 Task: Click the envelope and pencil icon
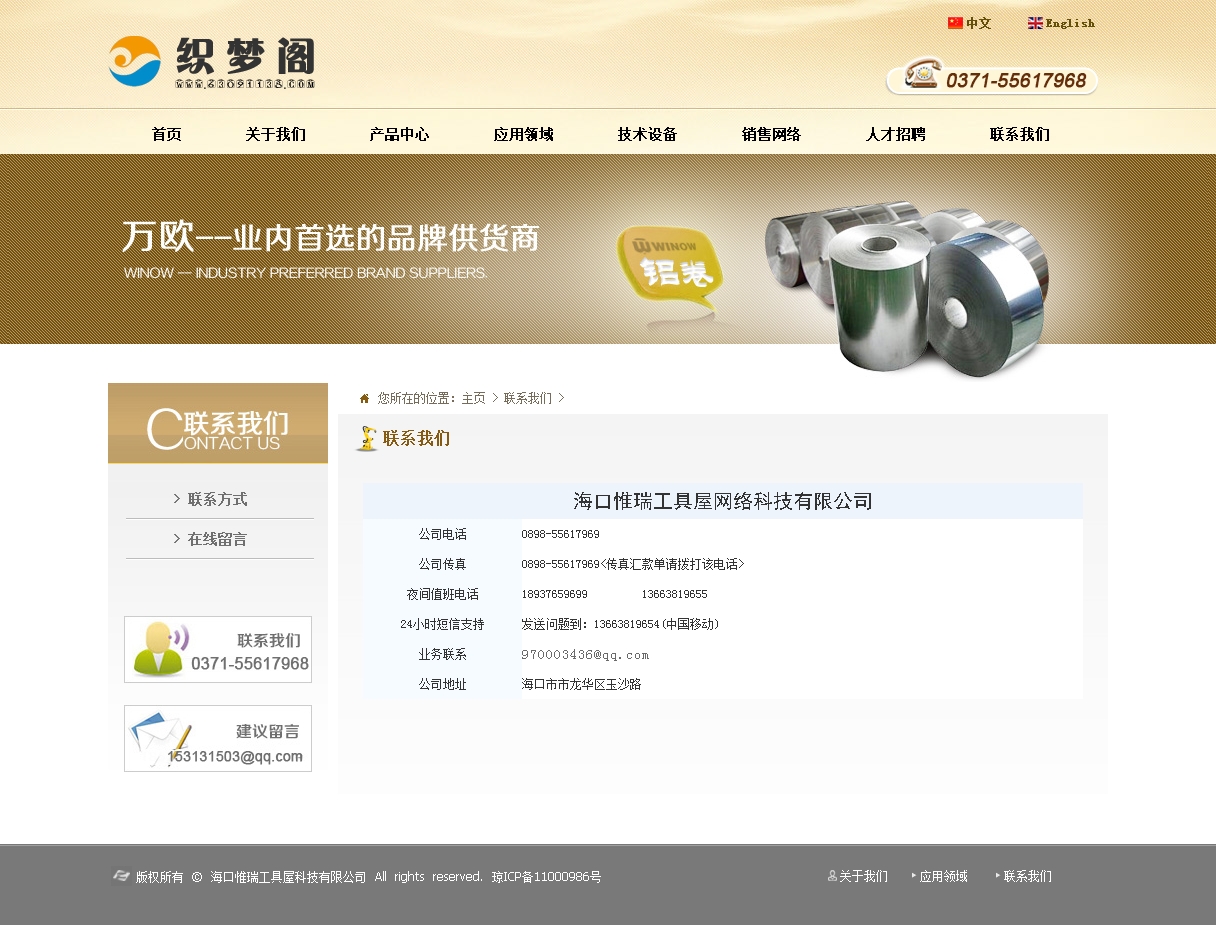click(160, 739)
